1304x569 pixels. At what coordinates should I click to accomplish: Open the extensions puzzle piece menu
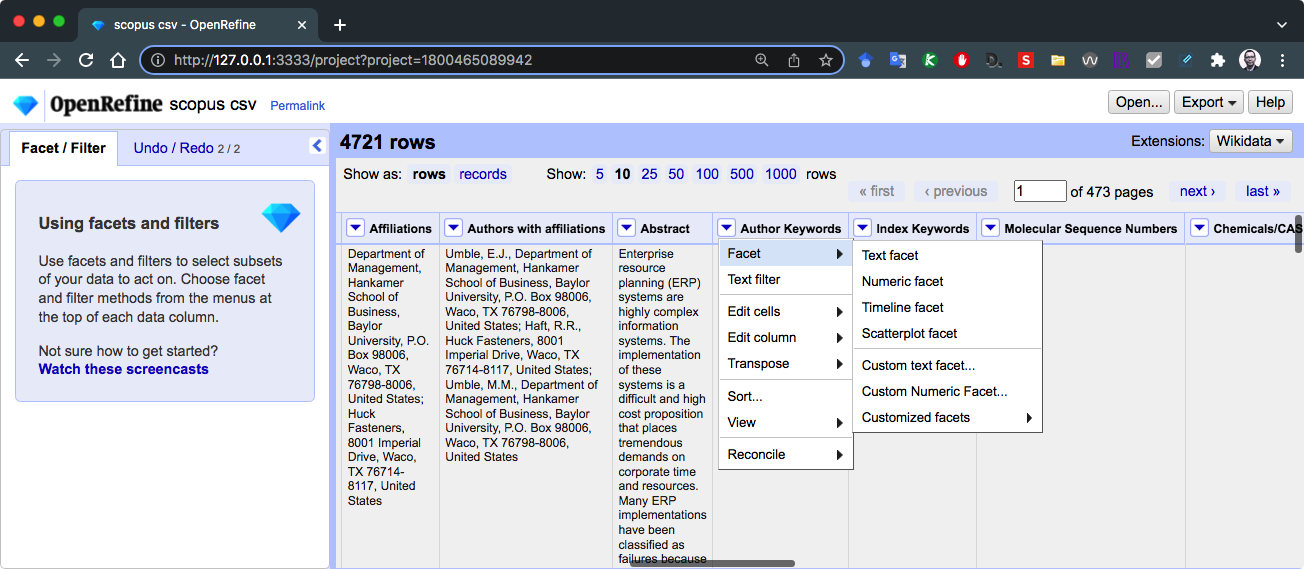click(1218, 60)
